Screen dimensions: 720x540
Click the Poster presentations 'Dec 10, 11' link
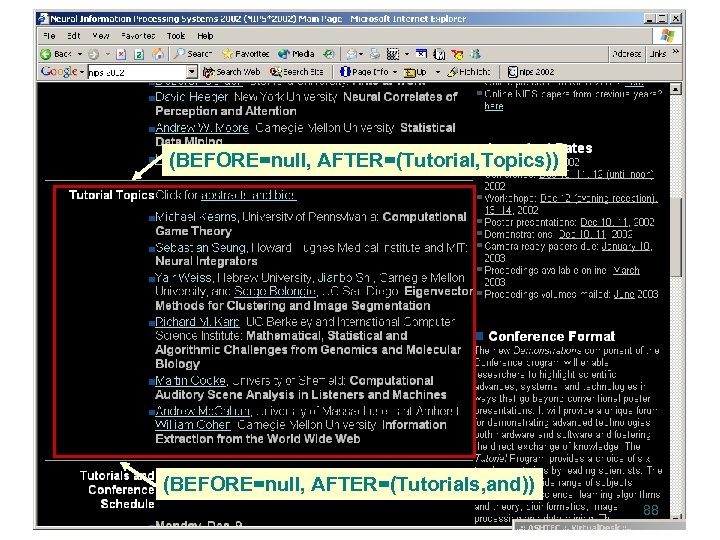(604, 222)
